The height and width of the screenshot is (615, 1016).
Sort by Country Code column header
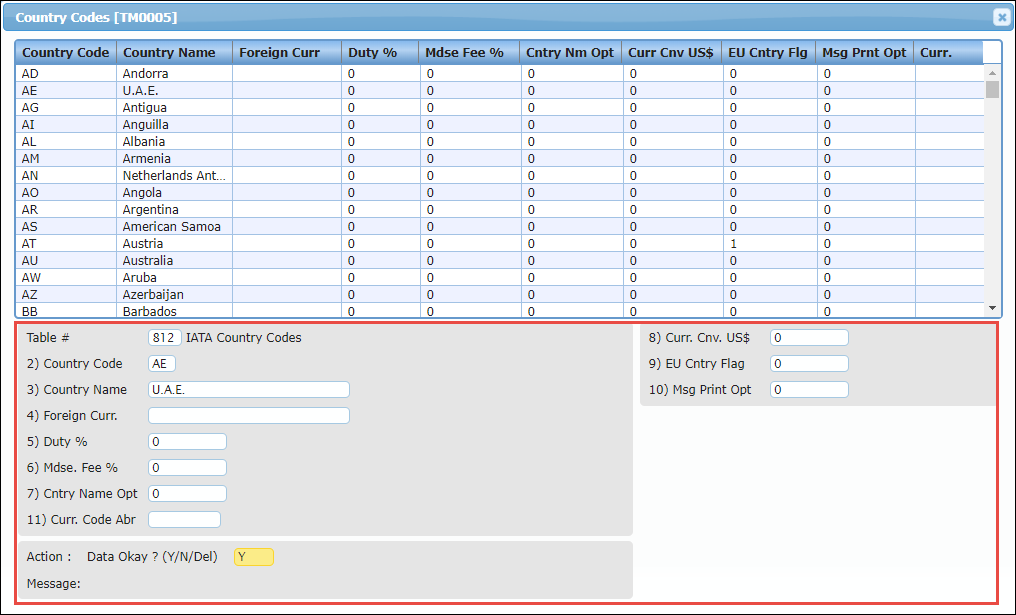click(x=66, y=52)
